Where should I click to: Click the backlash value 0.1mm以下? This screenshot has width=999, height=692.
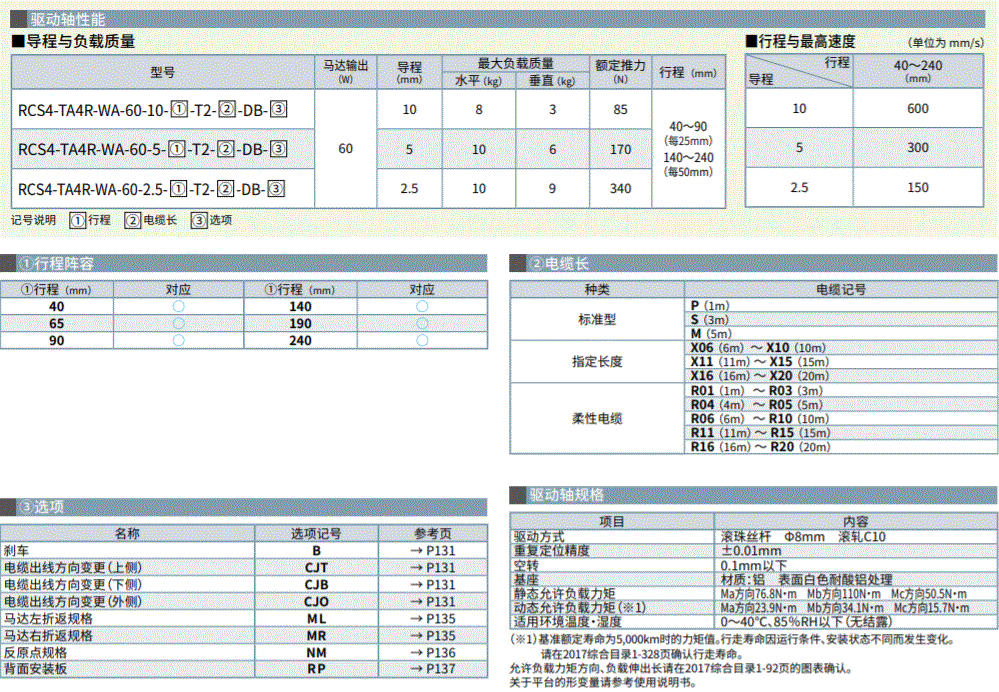pos(754,566)
